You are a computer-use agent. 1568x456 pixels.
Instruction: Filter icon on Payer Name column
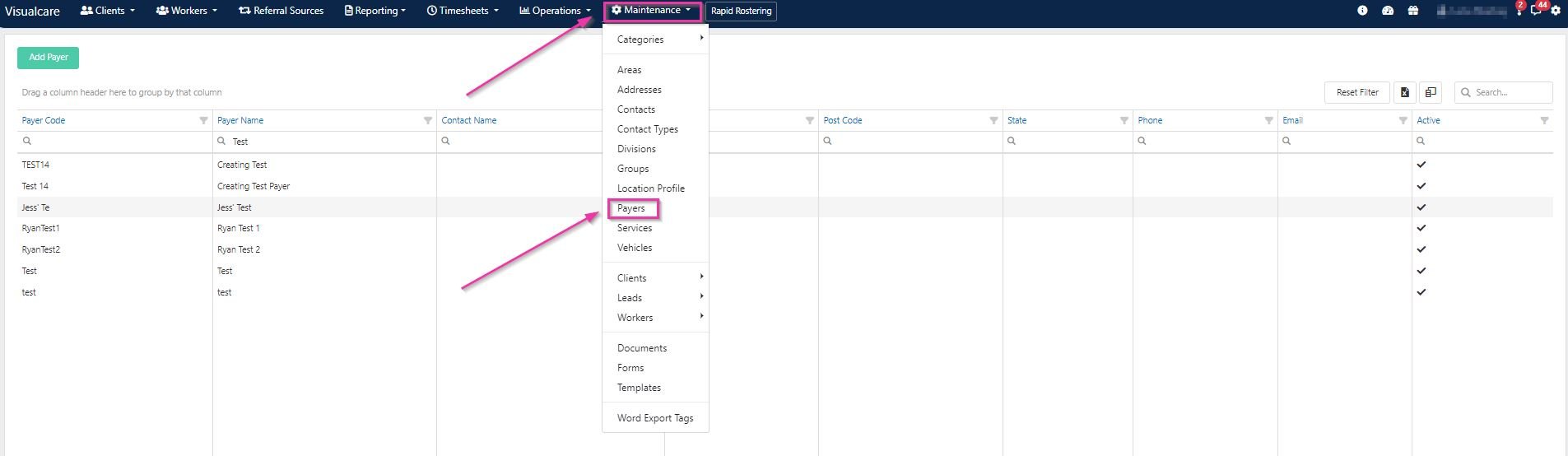click(428, 120)
